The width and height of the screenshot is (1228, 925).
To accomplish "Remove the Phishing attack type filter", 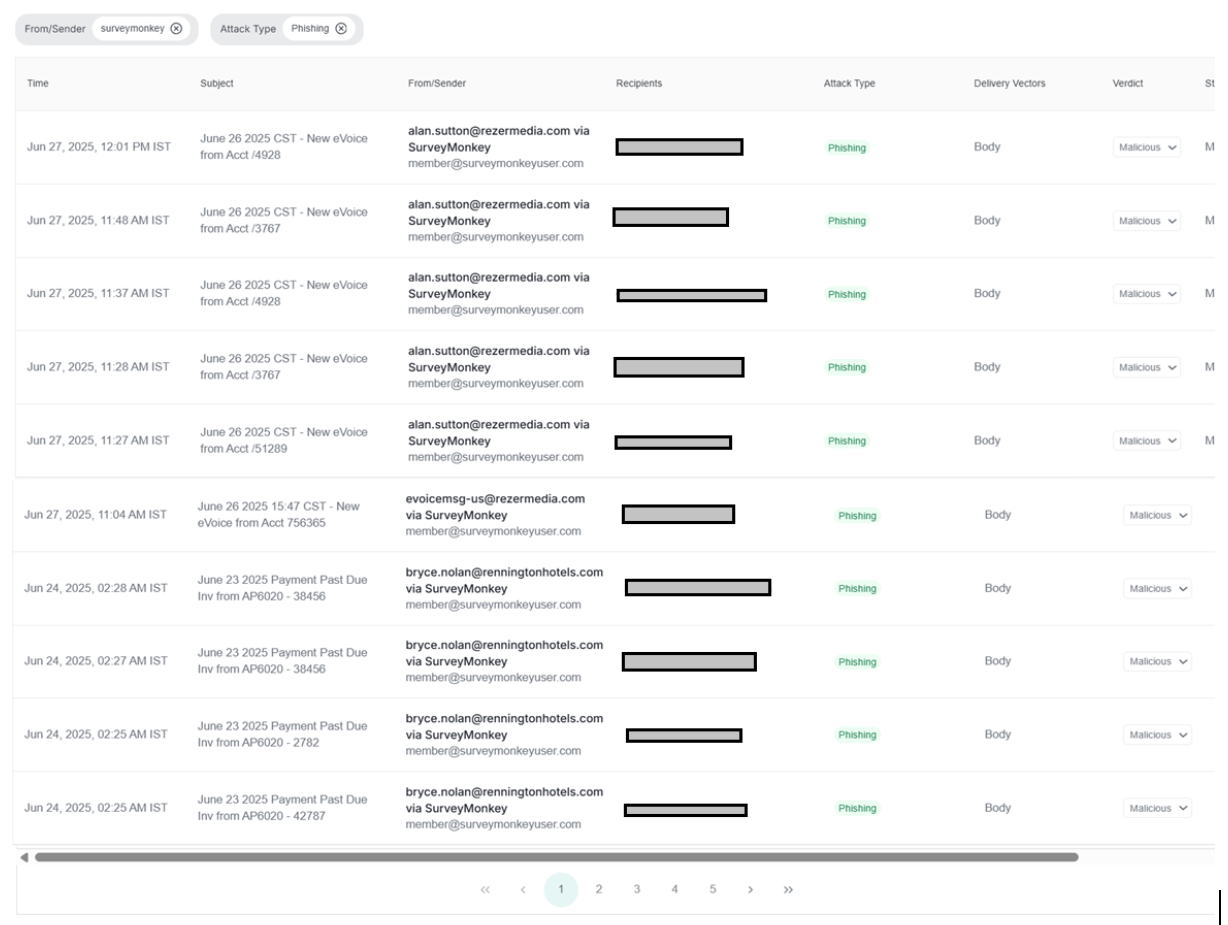I will pos(341,29).
